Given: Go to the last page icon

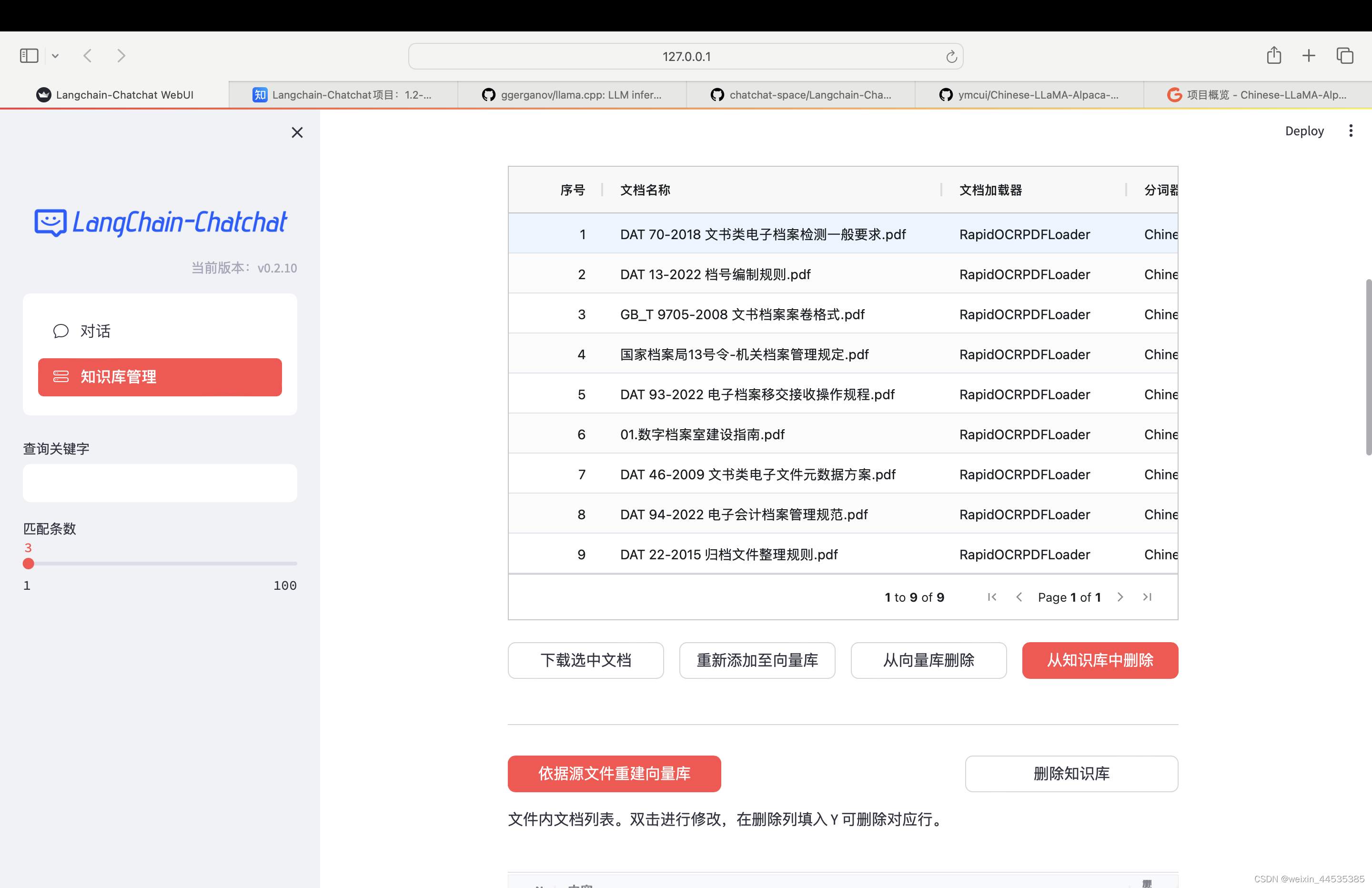Looking at the screenshot, I should click(x=1147, y=597).
